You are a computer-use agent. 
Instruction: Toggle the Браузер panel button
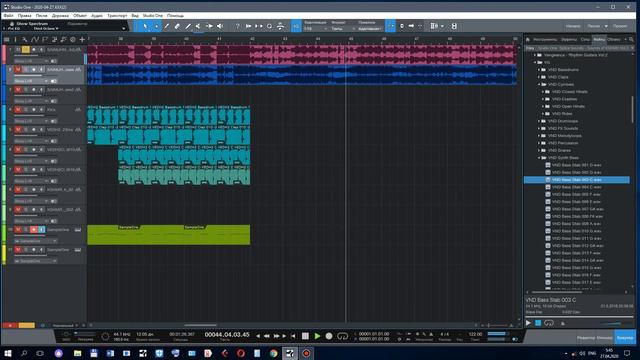pyautogui.click(x=625, y=338)
